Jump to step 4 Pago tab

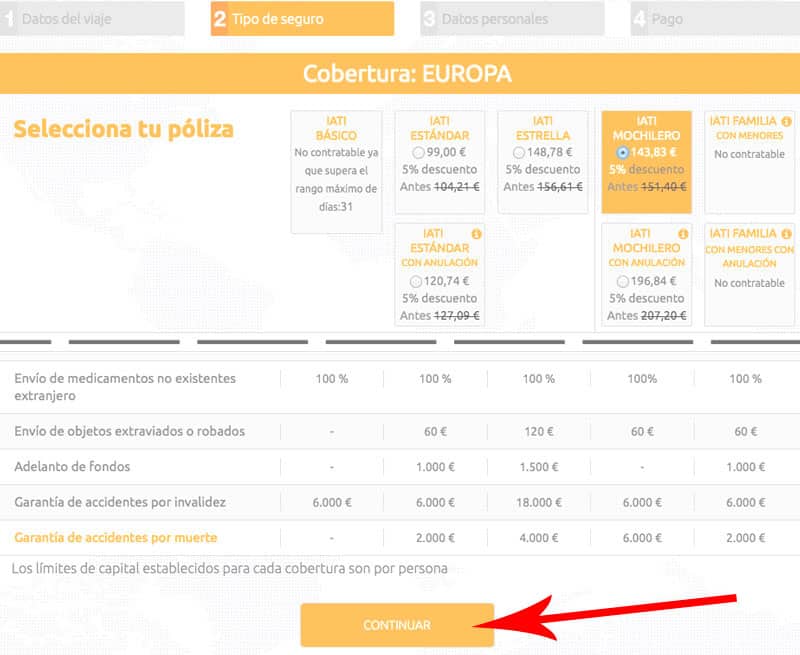pyautogui.click(x=715, y=19)
